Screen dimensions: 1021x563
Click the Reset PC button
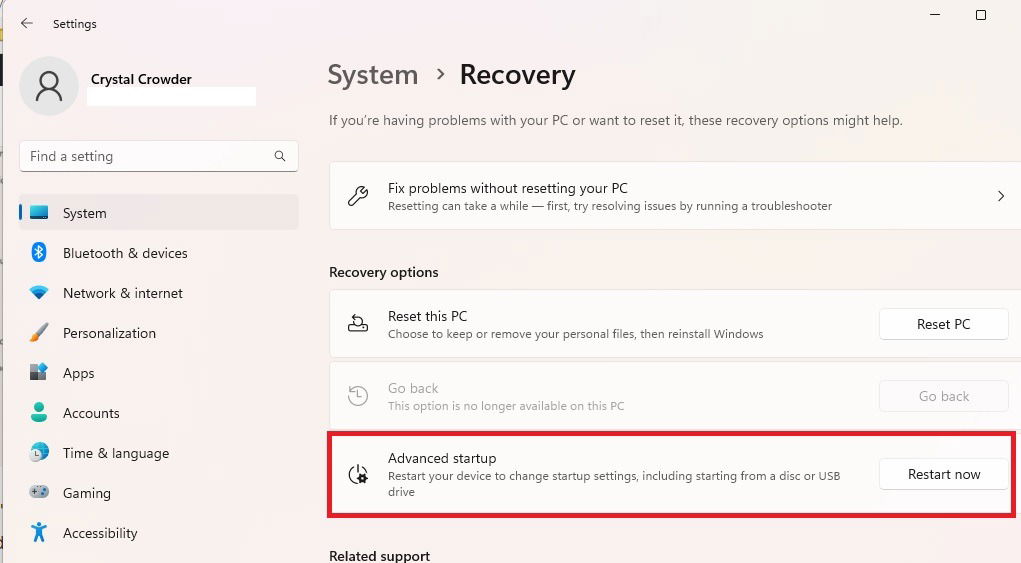944,324
